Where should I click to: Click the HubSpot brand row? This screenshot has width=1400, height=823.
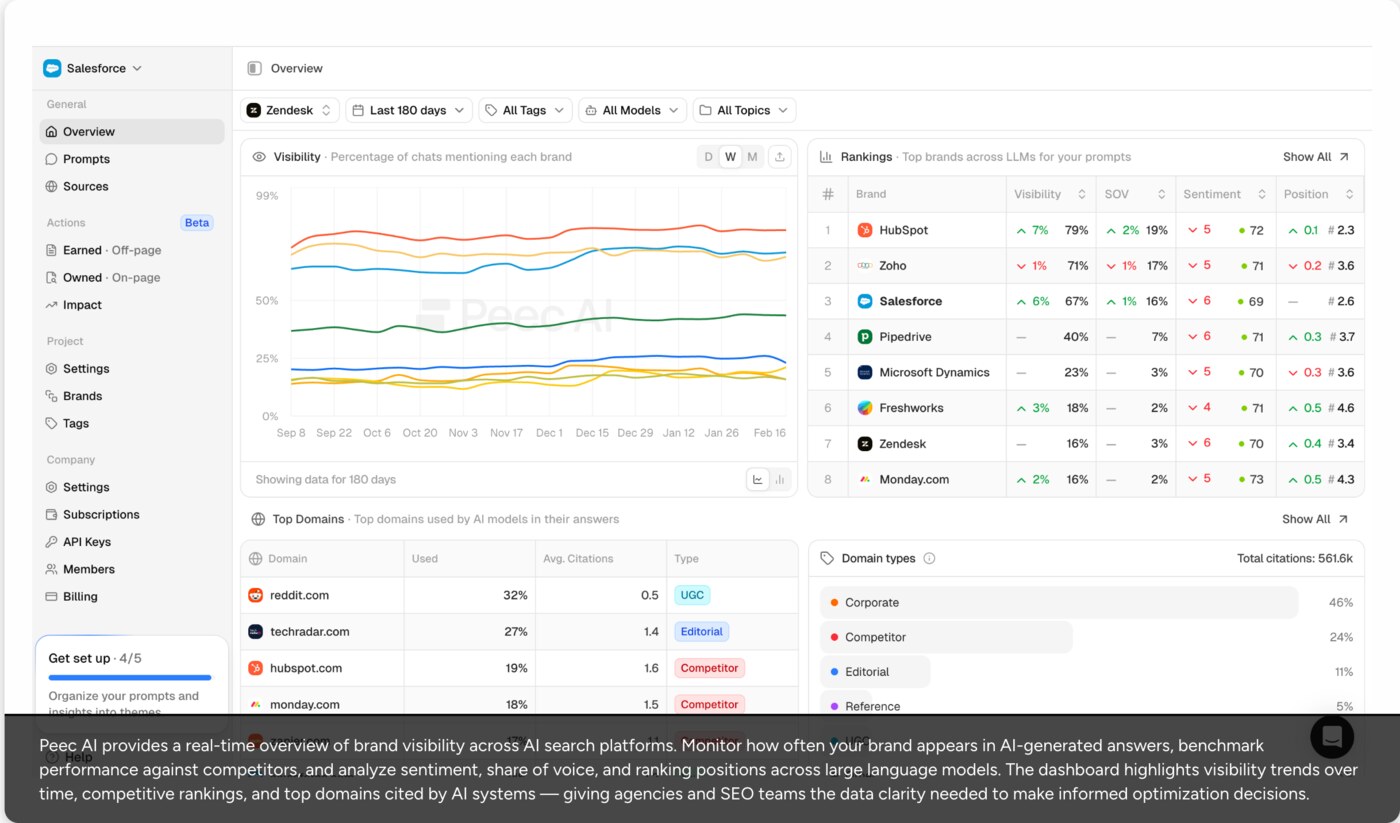(1086, 230)
